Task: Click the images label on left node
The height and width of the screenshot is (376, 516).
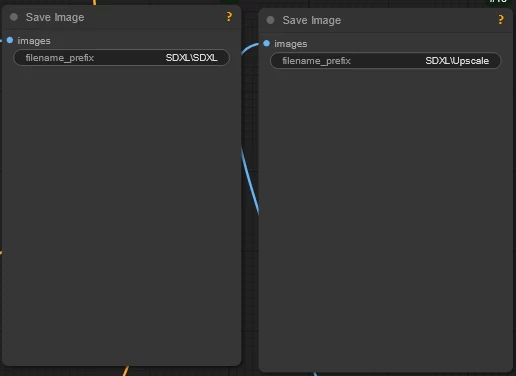Action: [x=34, y=41]
